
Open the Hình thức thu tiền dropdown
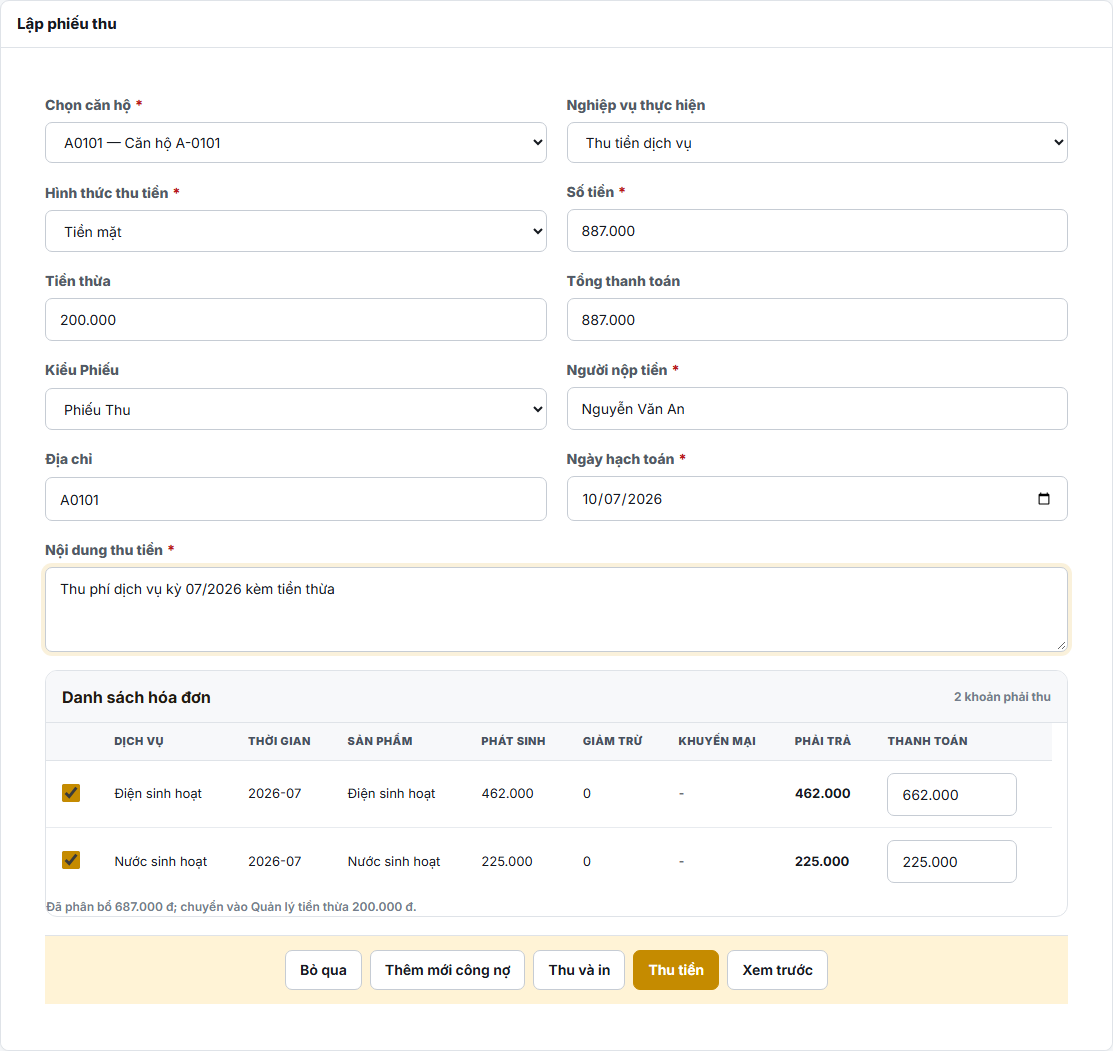click(x=296, y=231)
